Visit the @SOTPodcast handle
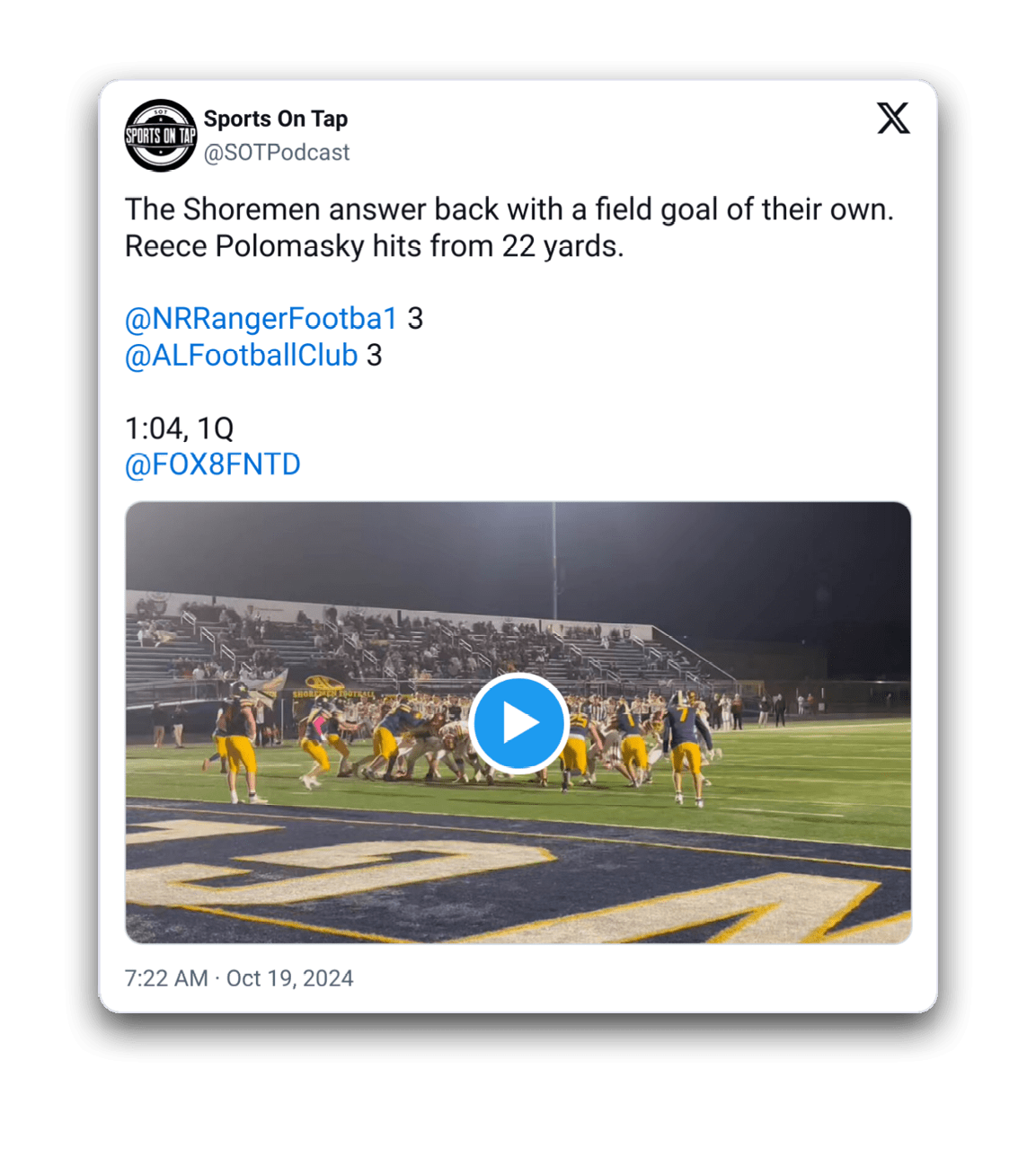This screenshot has width=1036, height=1157. pos(277,153)
